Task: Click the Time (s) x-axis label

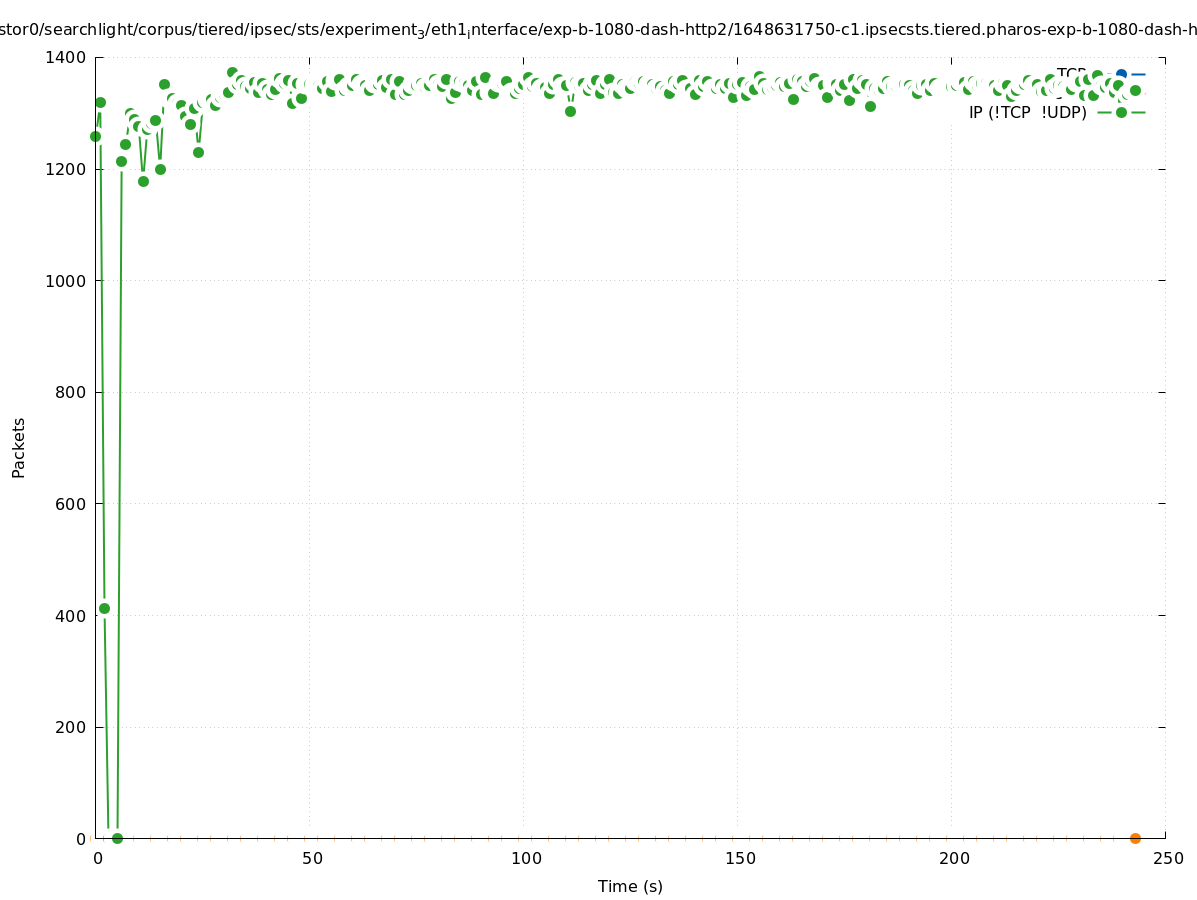Action: coord(630,886)
